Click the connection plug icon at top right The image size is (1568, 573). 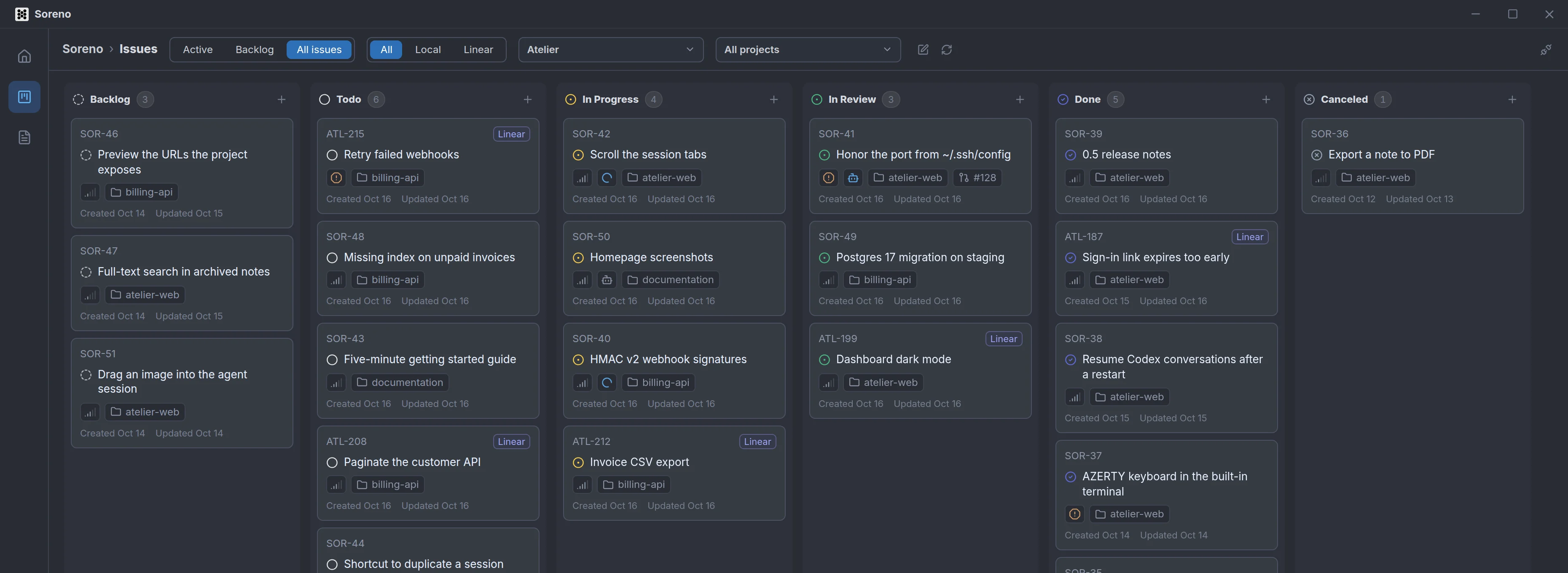coord(1546,50)
